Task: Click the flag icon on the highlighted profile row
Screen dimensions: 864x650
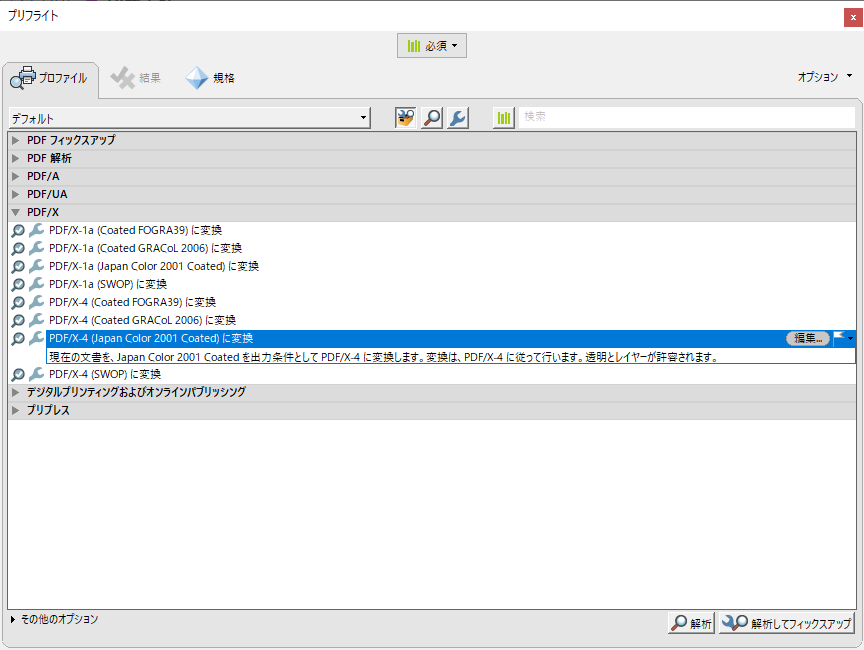Action: [x=841, y=338]
